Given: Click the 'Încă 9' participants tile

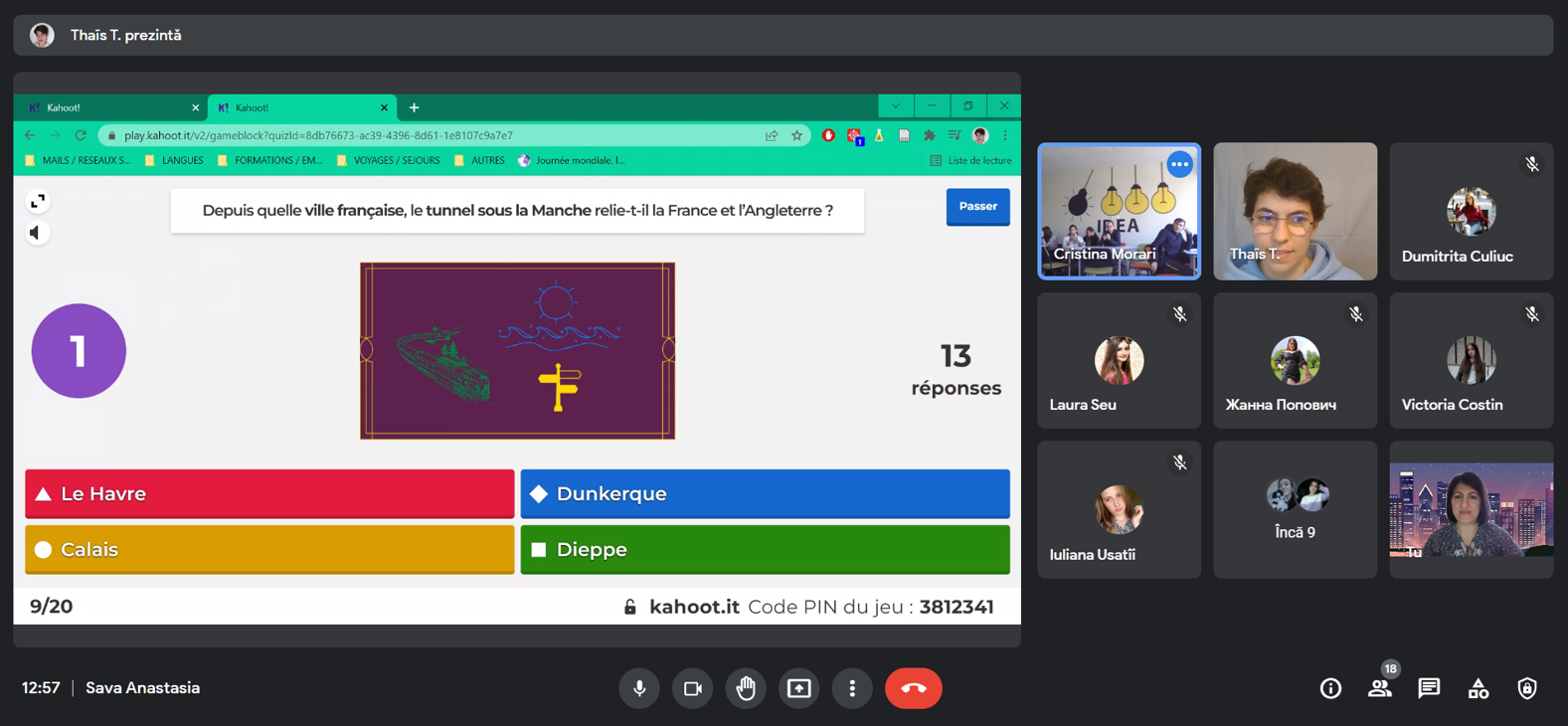Looking at the screenshot, I should pyautogui.click(x=1295, y=509).
